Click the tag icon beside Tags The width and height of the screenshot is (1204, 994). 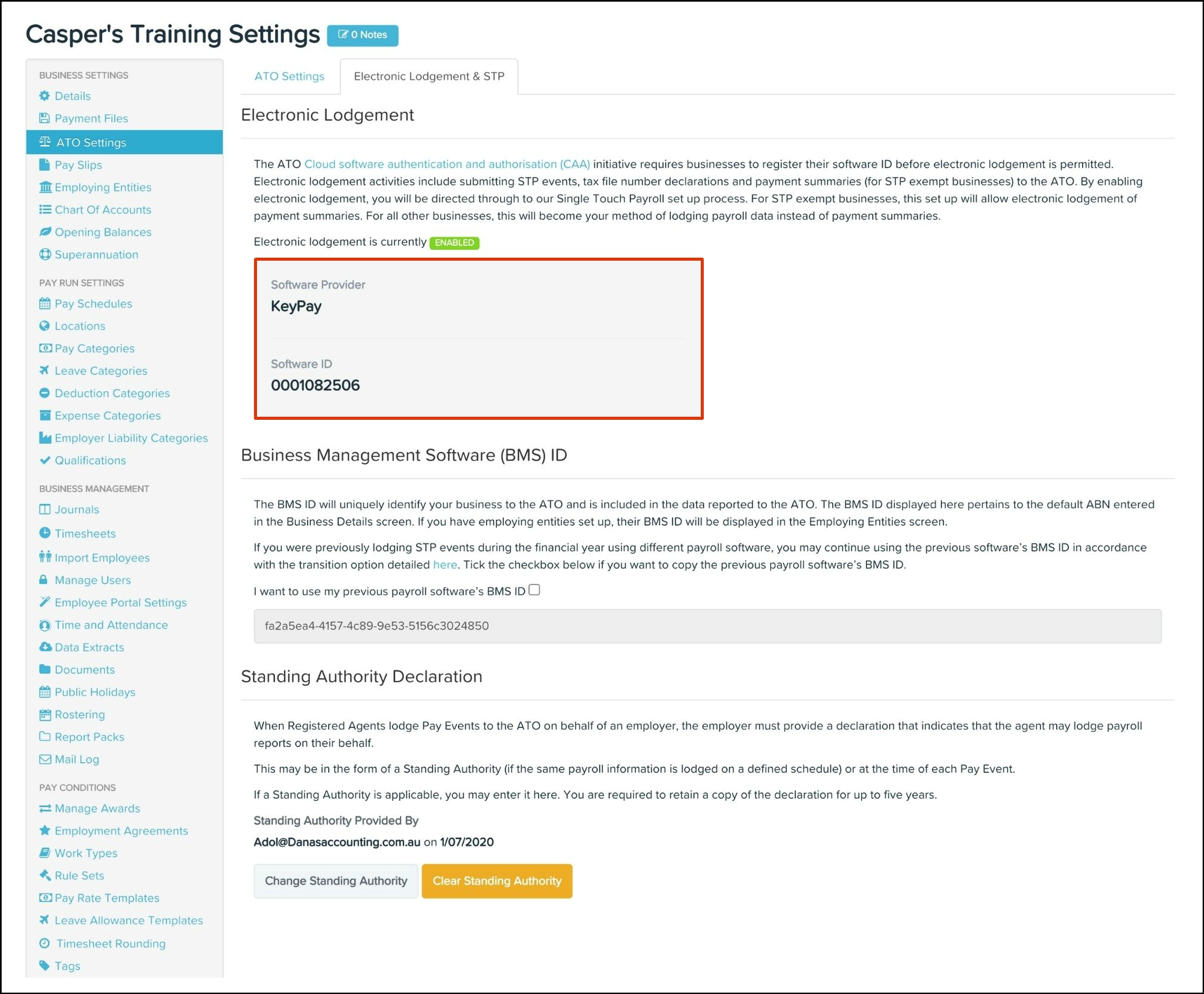point(44,966)
